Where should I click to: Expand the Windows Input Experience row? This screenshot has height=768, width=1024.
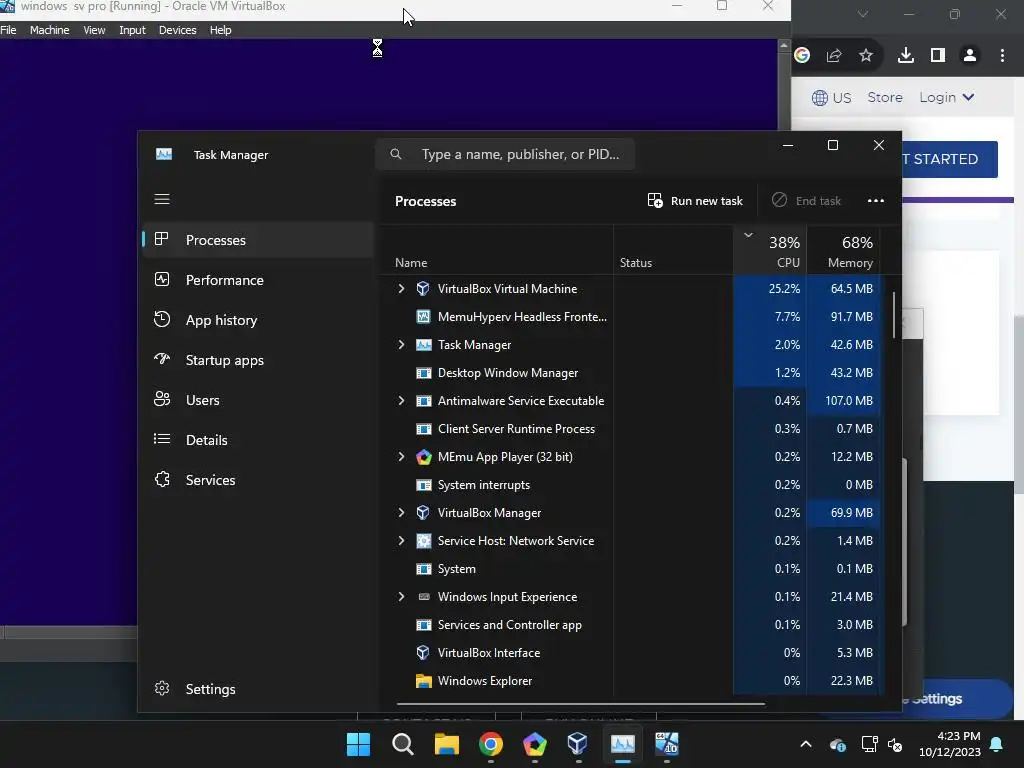(x=401, y=597)
